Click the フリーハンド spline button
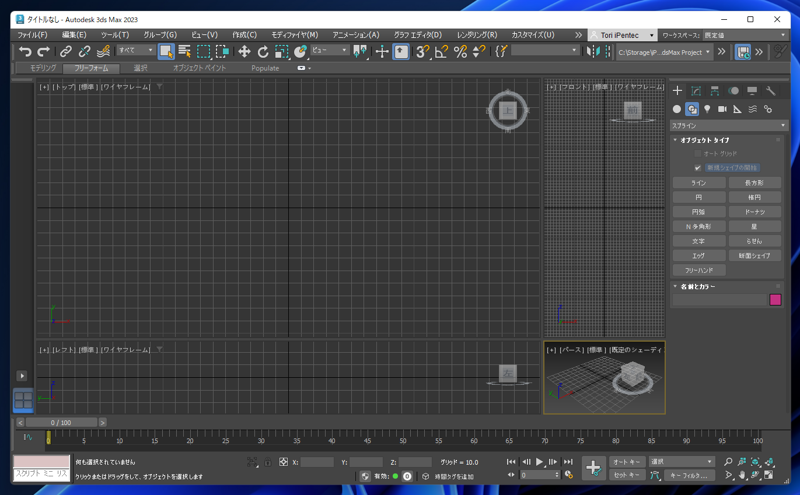This screenshot has width=800, height=495. tap(698, 270)
